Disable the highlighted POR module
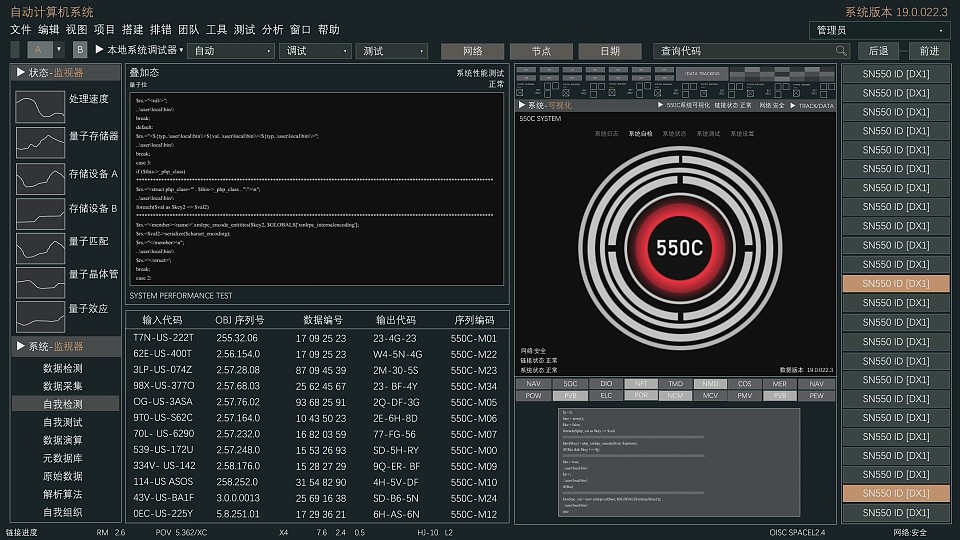The width and height of the screenshot is (960, 540). 641,396
